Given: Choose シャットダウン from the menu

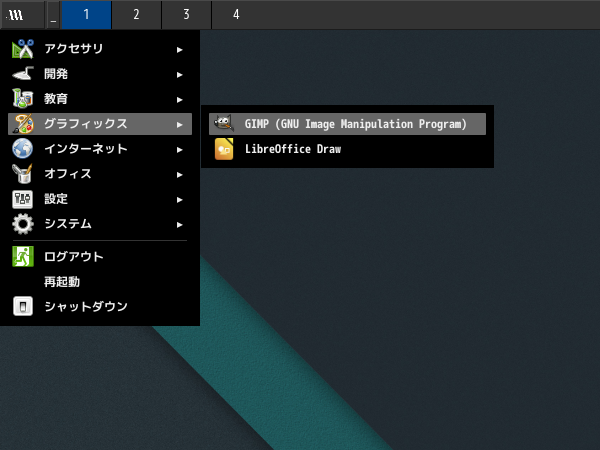Looking at the screenshot, I should pyautogui.click(x=100, y=306).
